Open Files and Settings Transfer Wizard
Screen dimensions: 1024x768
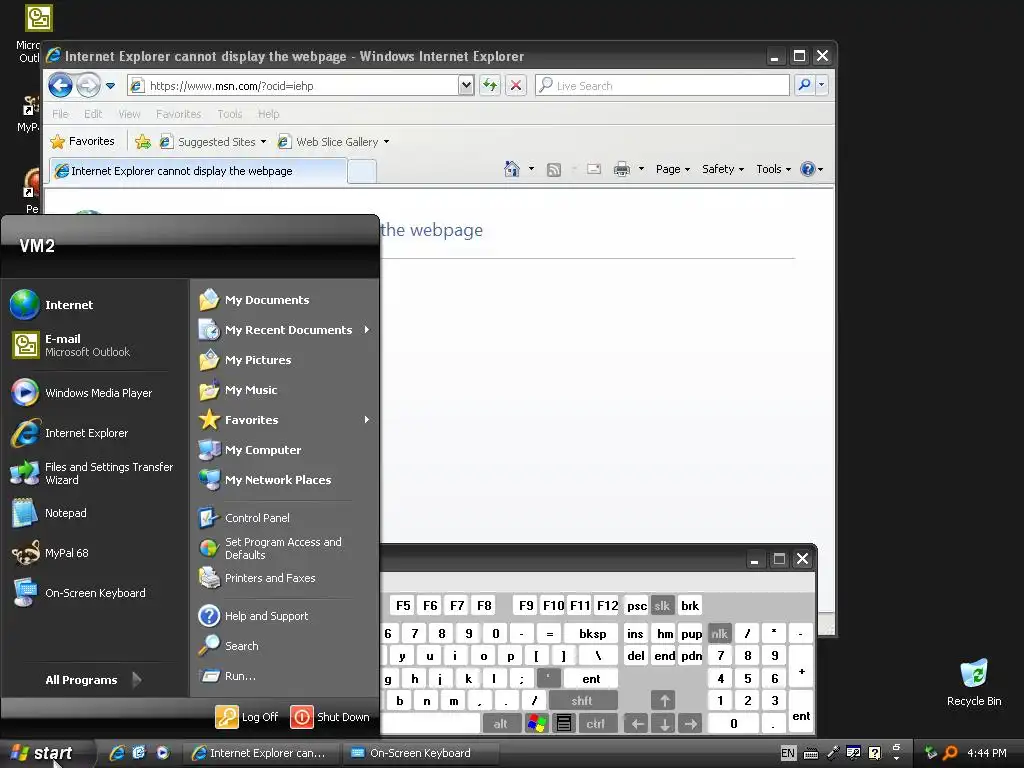pyautogui.click(x=92, y=473)
